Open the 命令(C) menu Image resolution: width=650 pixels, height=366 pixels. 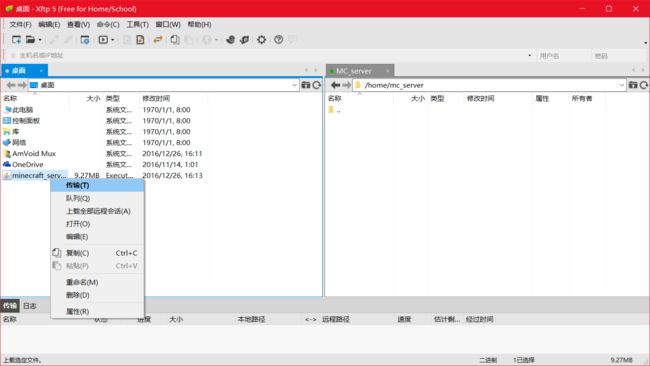(108, 24)
